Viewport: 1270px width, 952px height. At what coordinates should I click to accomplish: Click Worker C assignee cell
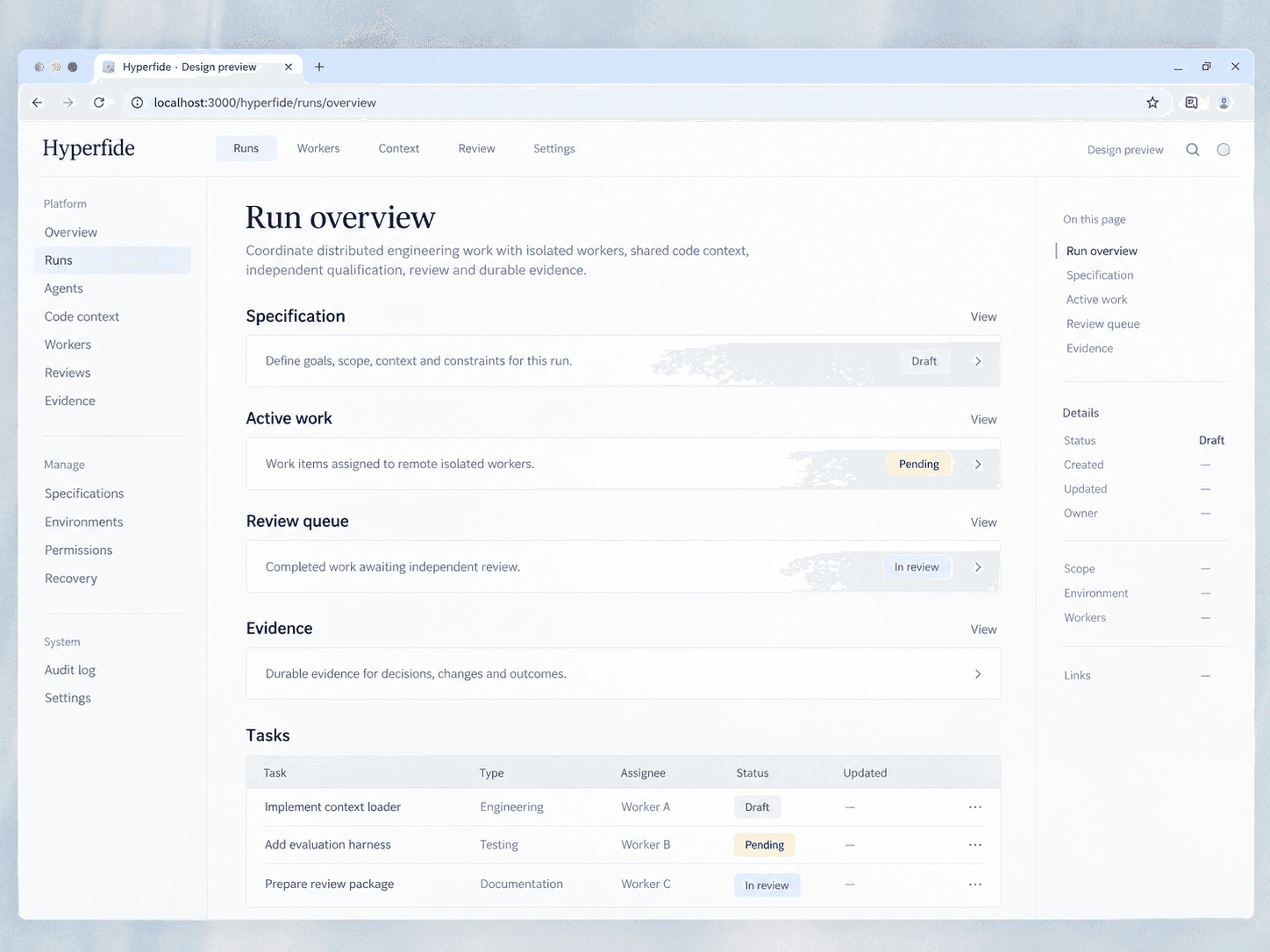click(x=646, y=884)
